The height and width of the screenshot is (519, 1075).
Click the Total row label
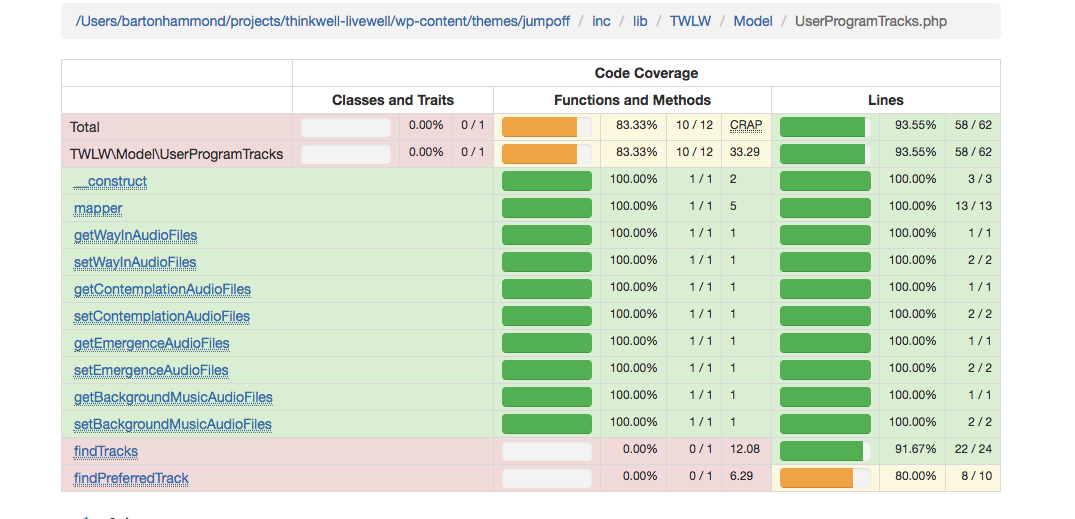coord(84,127)
